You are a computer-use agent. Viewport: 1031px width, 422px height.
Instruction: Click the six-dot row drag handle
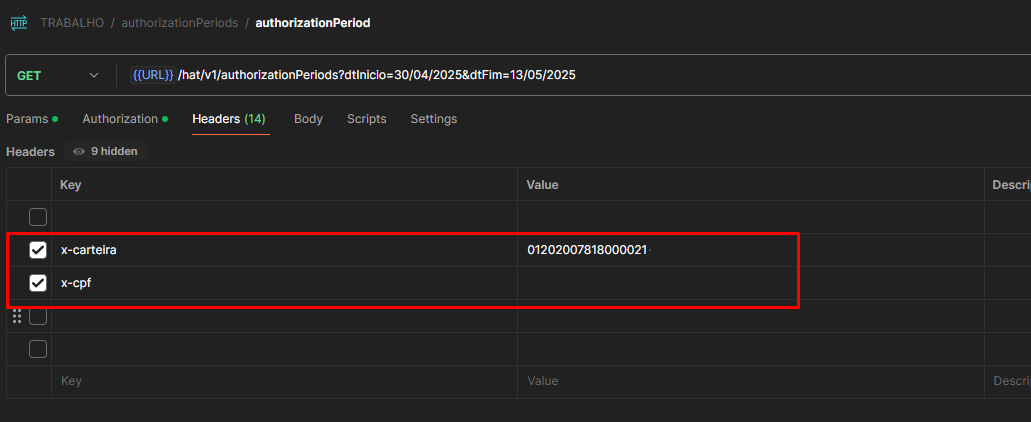(17, 316)
